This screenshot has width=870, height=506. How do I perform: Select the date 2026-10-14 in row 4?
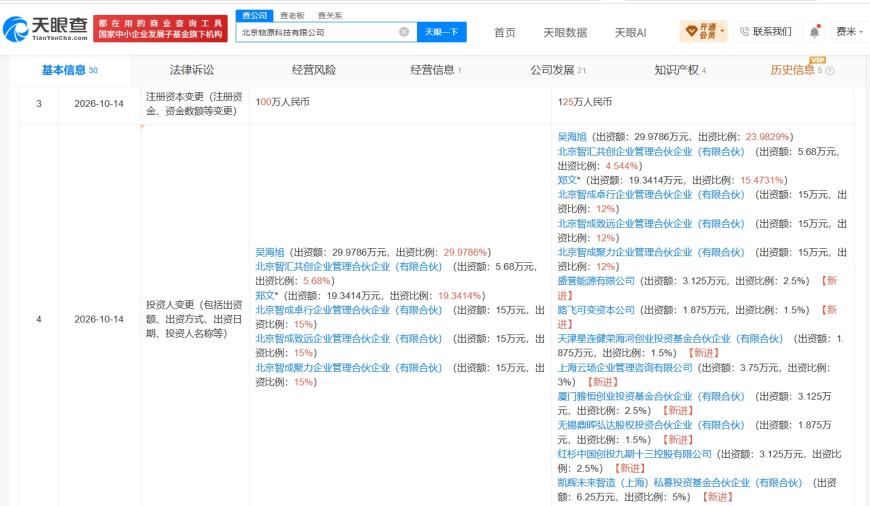[x=99, y=319]
